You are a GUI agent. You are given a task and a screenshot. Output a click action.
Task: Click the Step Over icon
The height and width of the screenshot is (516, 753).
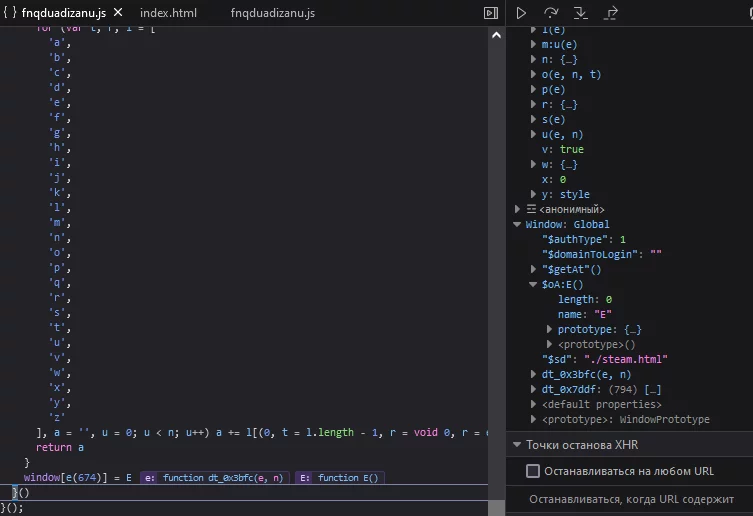click(551, 13)
